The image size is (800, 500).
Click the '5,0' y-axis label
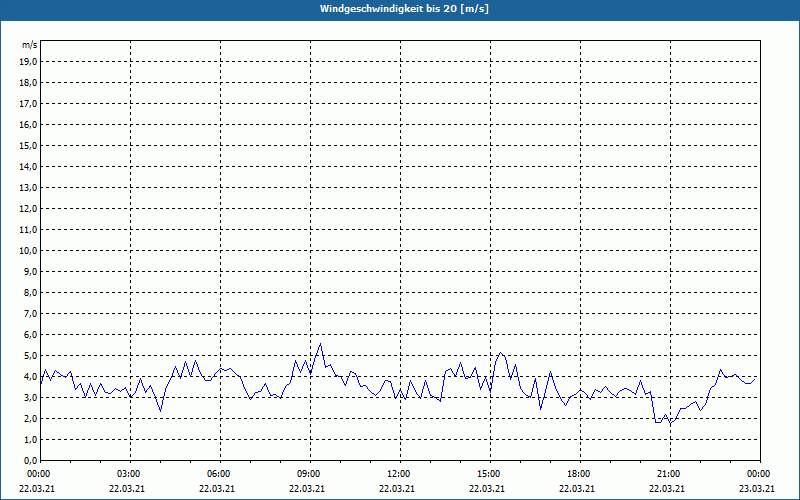(30, 355)
